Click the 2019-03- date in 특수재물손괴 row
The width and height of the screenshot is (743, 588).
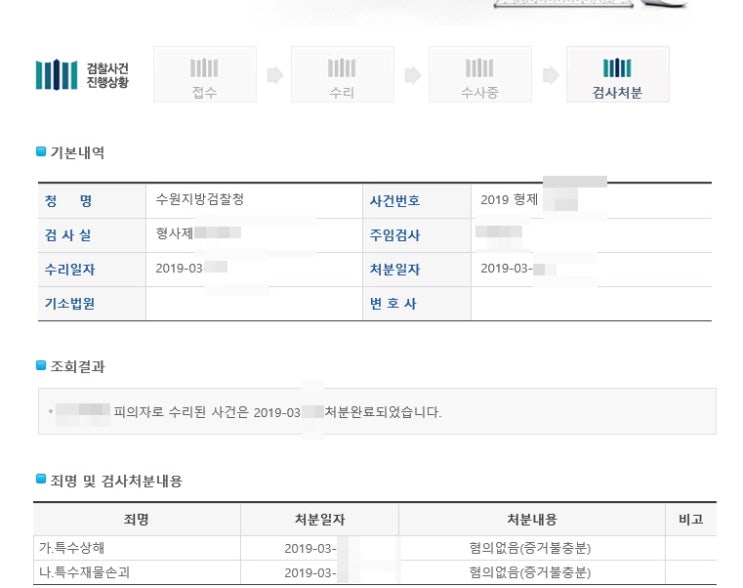[310, 573]
